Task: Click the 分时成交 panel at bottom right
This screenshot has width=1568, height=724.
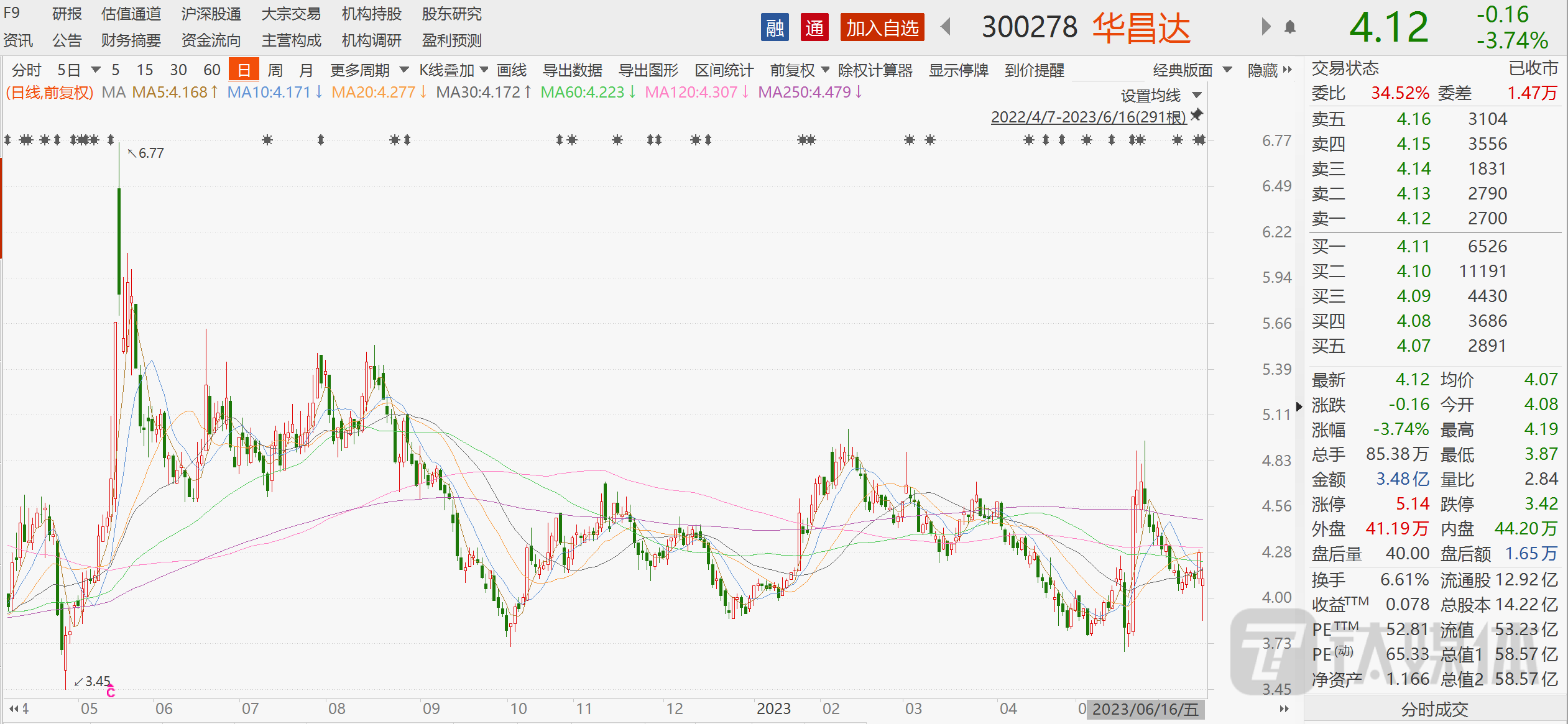Action: [1434, 708]
